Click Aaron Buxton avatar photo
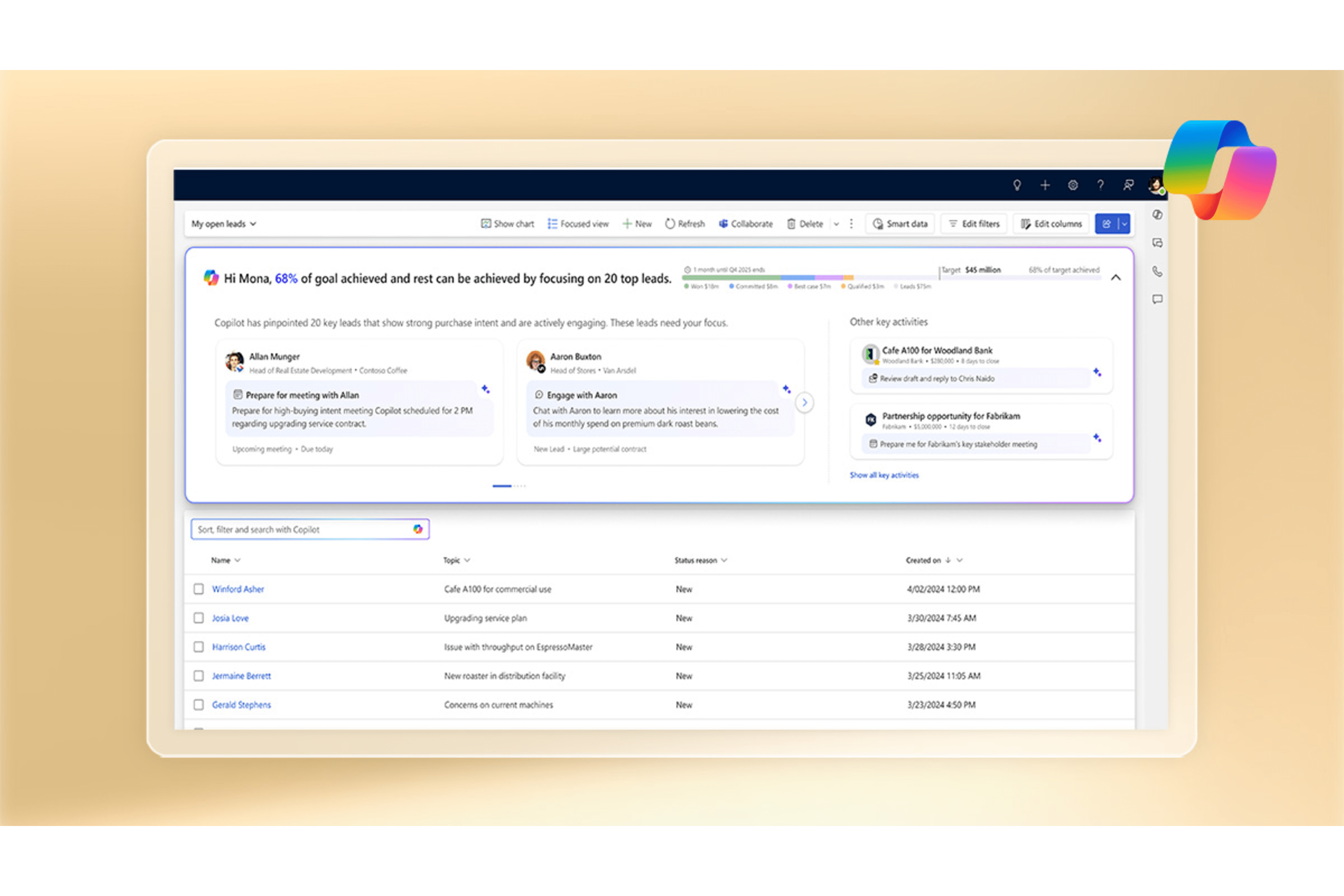This screenshot has width=1344, height=896. [536, 361]
